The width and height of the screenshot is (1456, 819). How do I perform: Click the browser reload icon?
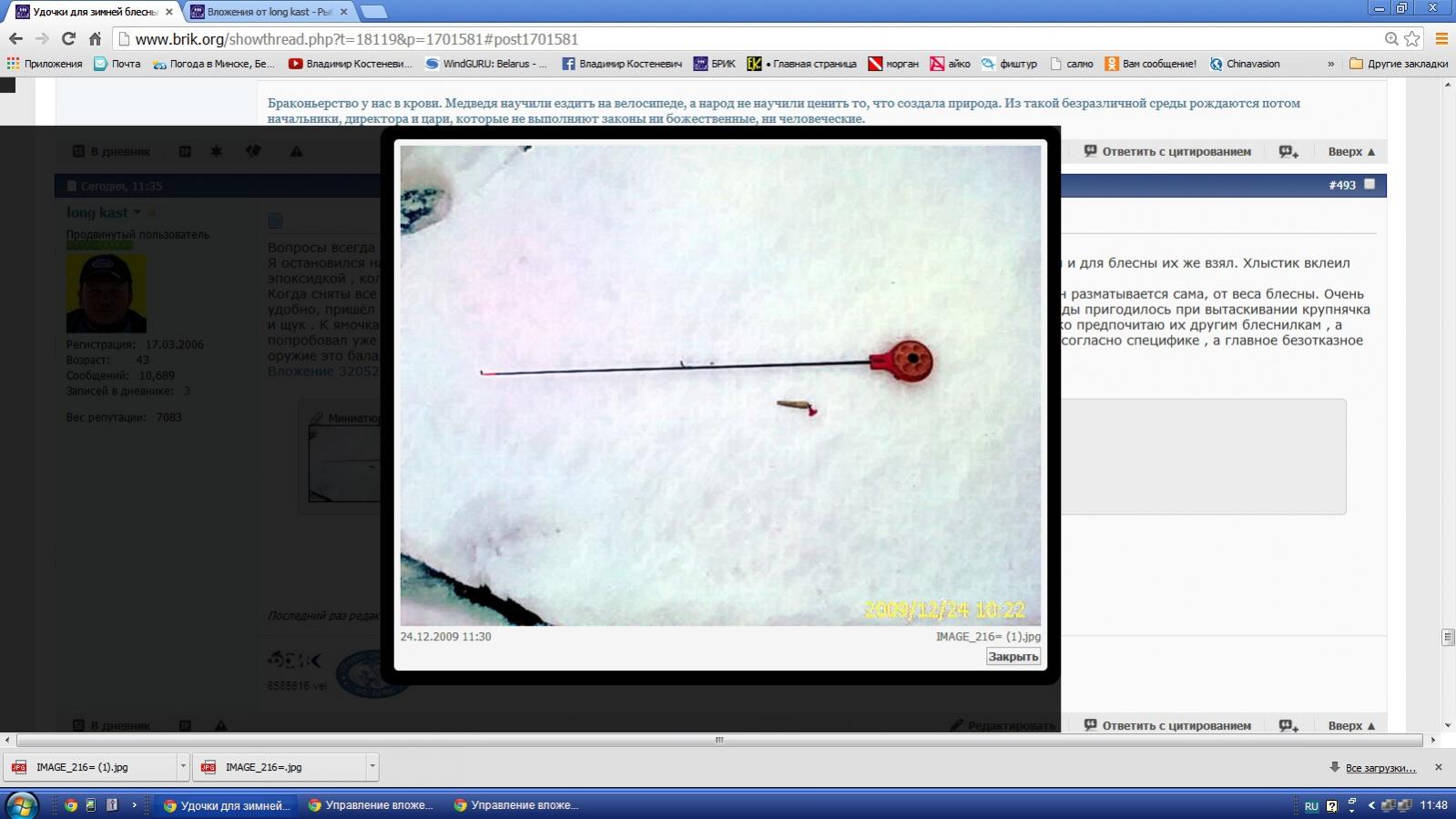pos(68,38)
